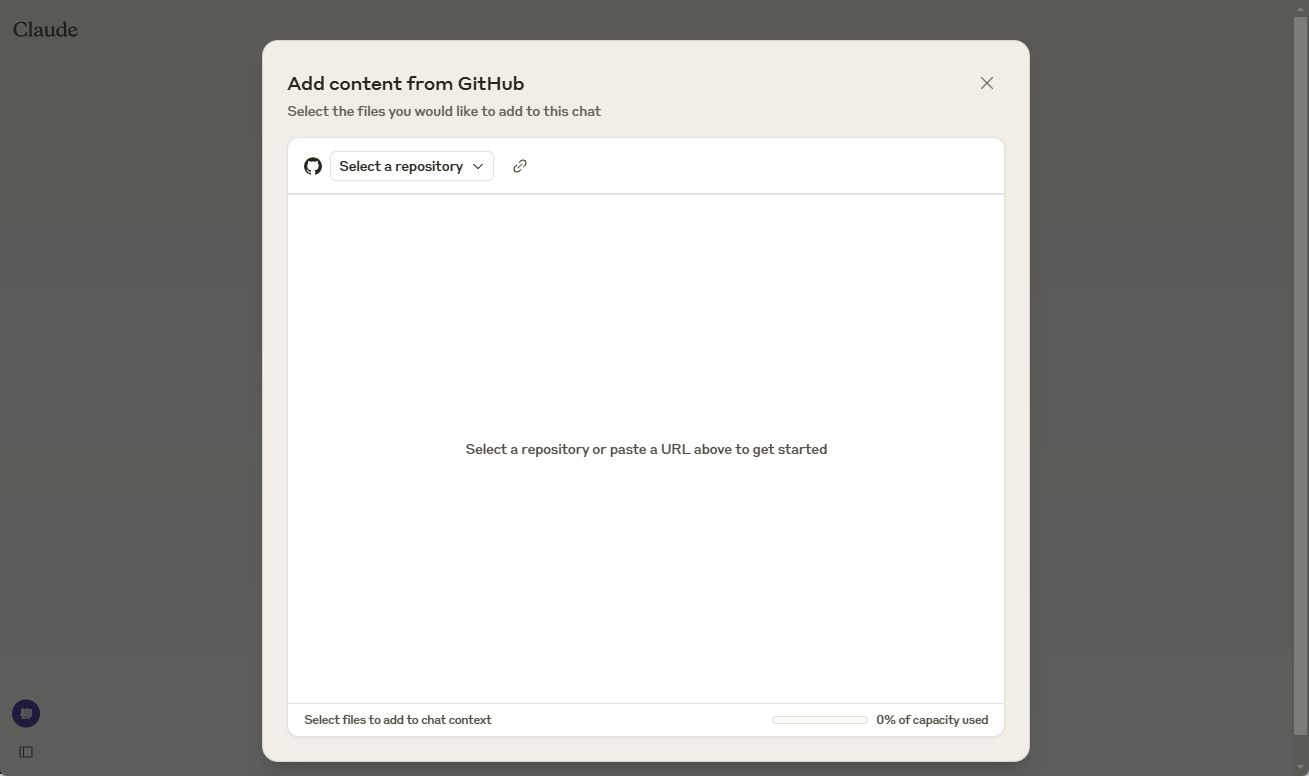Click 'Select the files you would like' subtitle
Image resolution: width=1309 pixels, height=776 pixels.
coord(444,111)
